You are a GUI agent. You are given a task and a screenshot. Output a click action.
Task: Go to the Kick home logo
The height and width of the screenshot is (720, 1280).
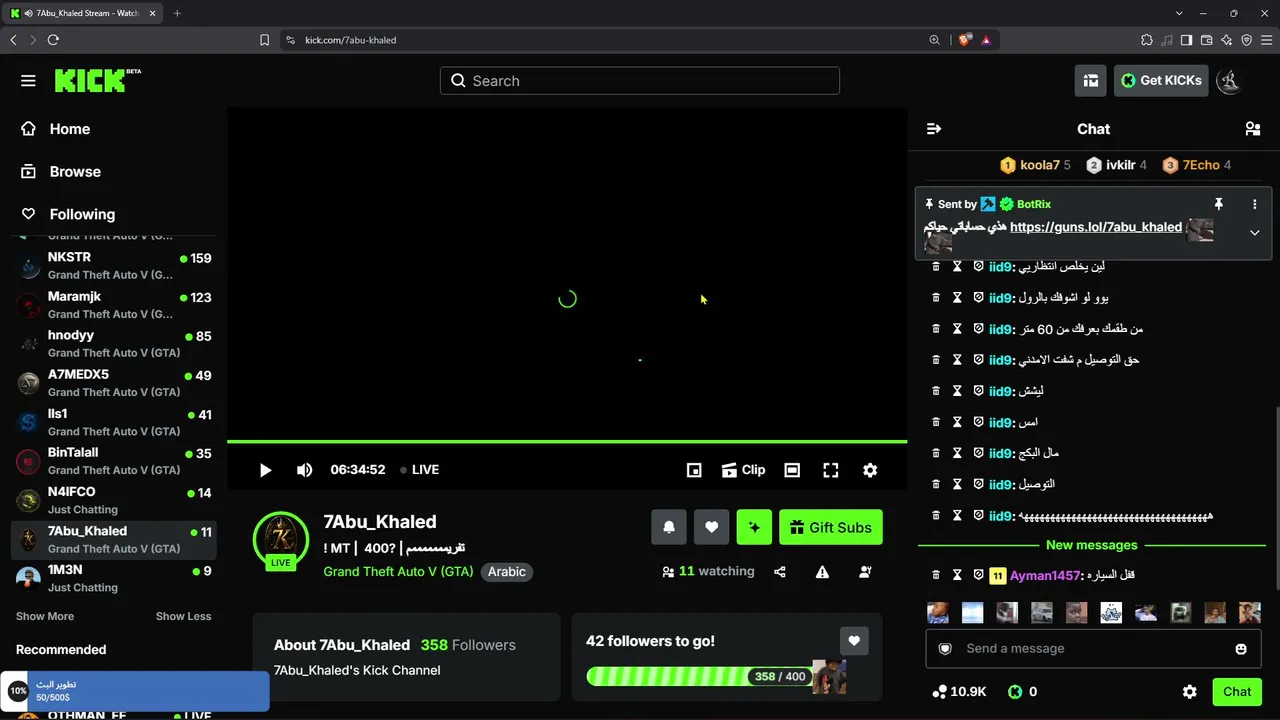(x=97, y=80)
